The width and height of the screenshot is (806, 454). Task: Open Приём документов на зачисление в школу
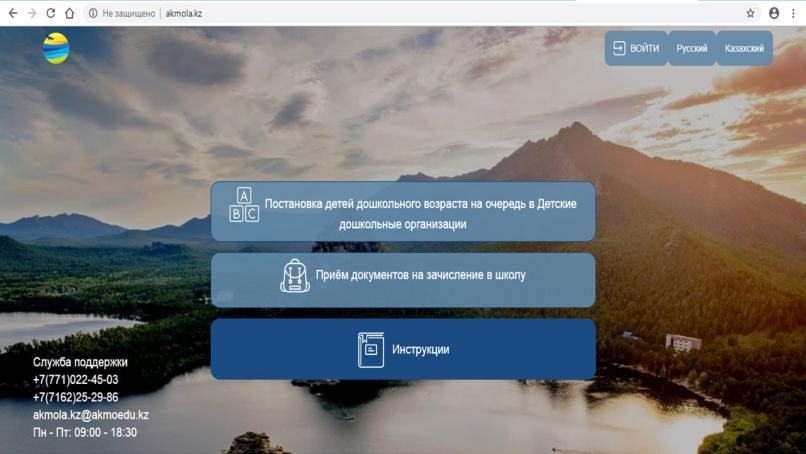pyautogui.click(x=403, y=280)
